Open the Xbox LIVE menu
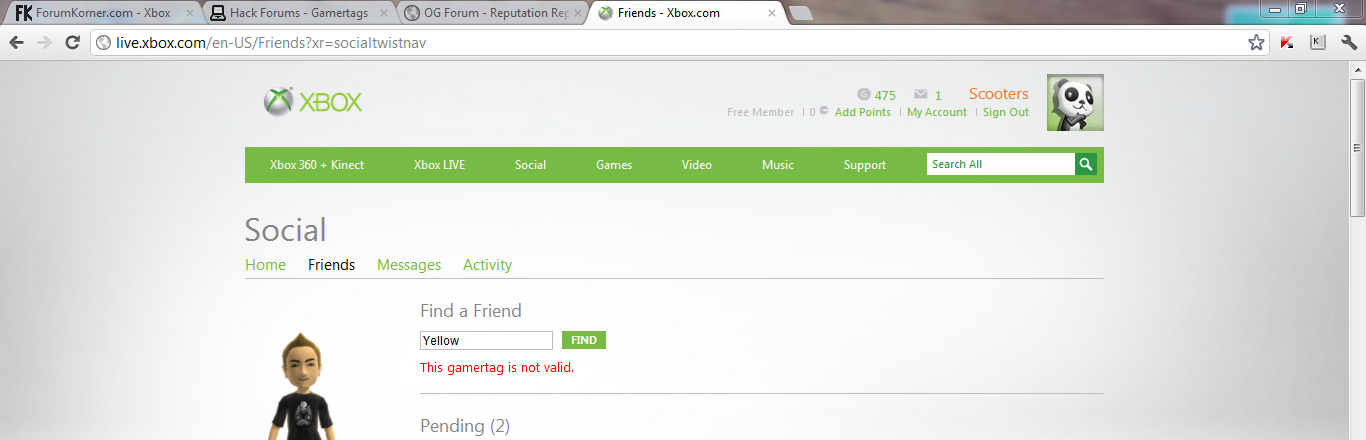The width and height of the screenshot is (1366, 440). (x=439, y=165)
